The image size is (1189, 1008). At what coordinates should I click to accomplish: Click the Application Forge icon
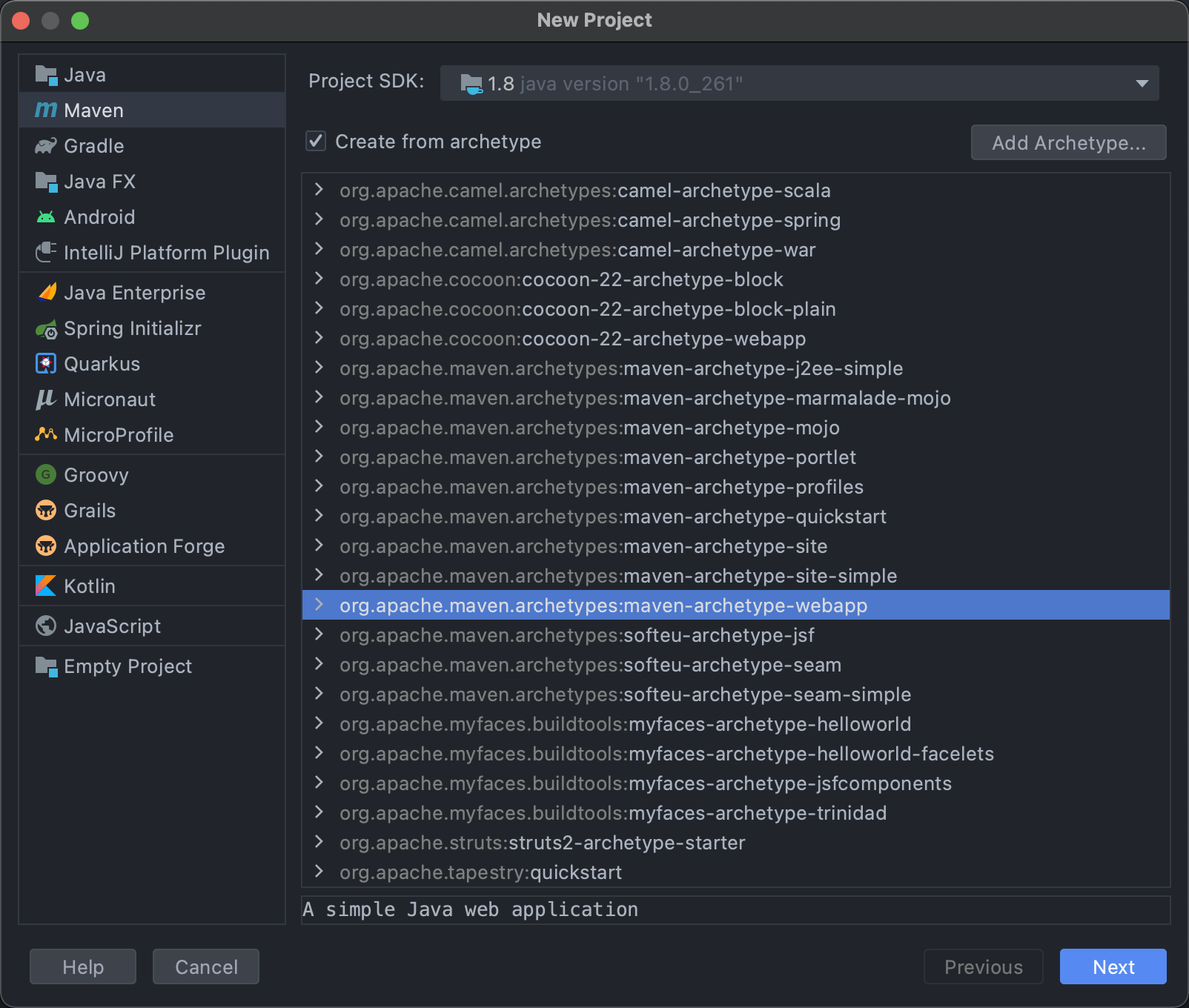46,546
